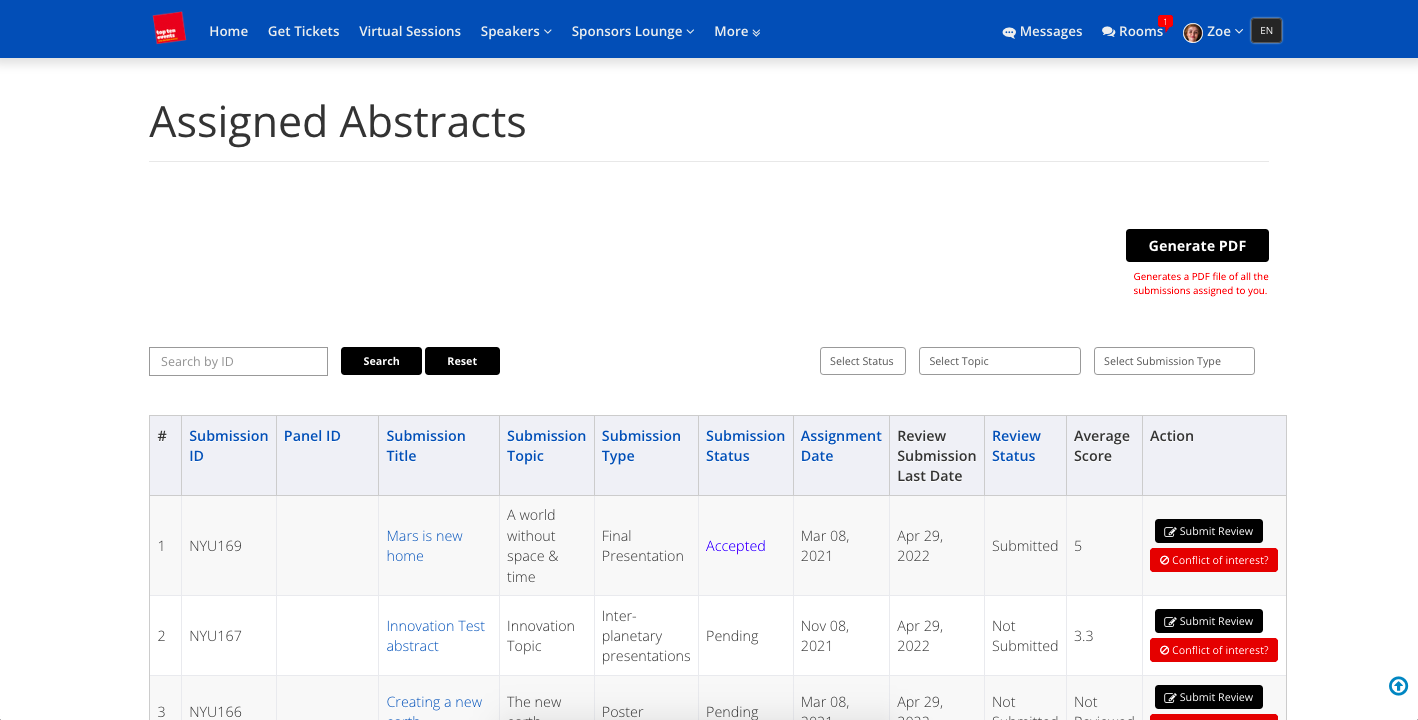1418x720 pixels.
Task: Flag conflict of interest for NYU167
Action: coord(1213,650)
